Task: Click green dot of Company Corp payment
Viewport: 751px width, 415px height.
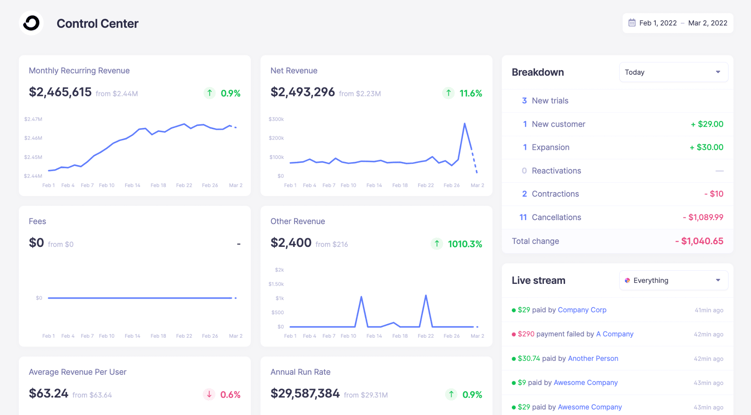Action: tap(514, 311)
